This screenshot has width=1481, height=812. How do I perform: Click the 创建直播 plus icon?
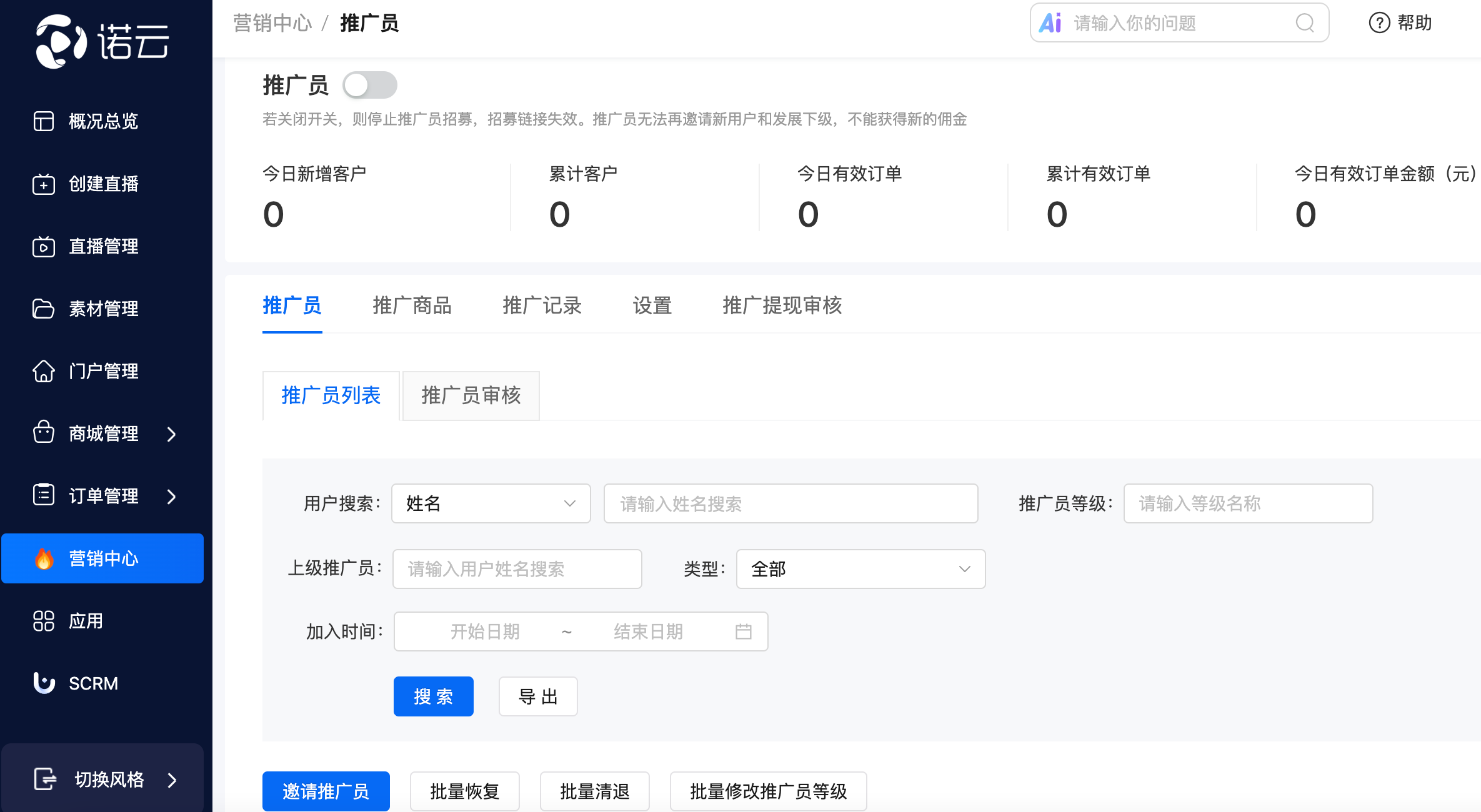click(43, 184)
